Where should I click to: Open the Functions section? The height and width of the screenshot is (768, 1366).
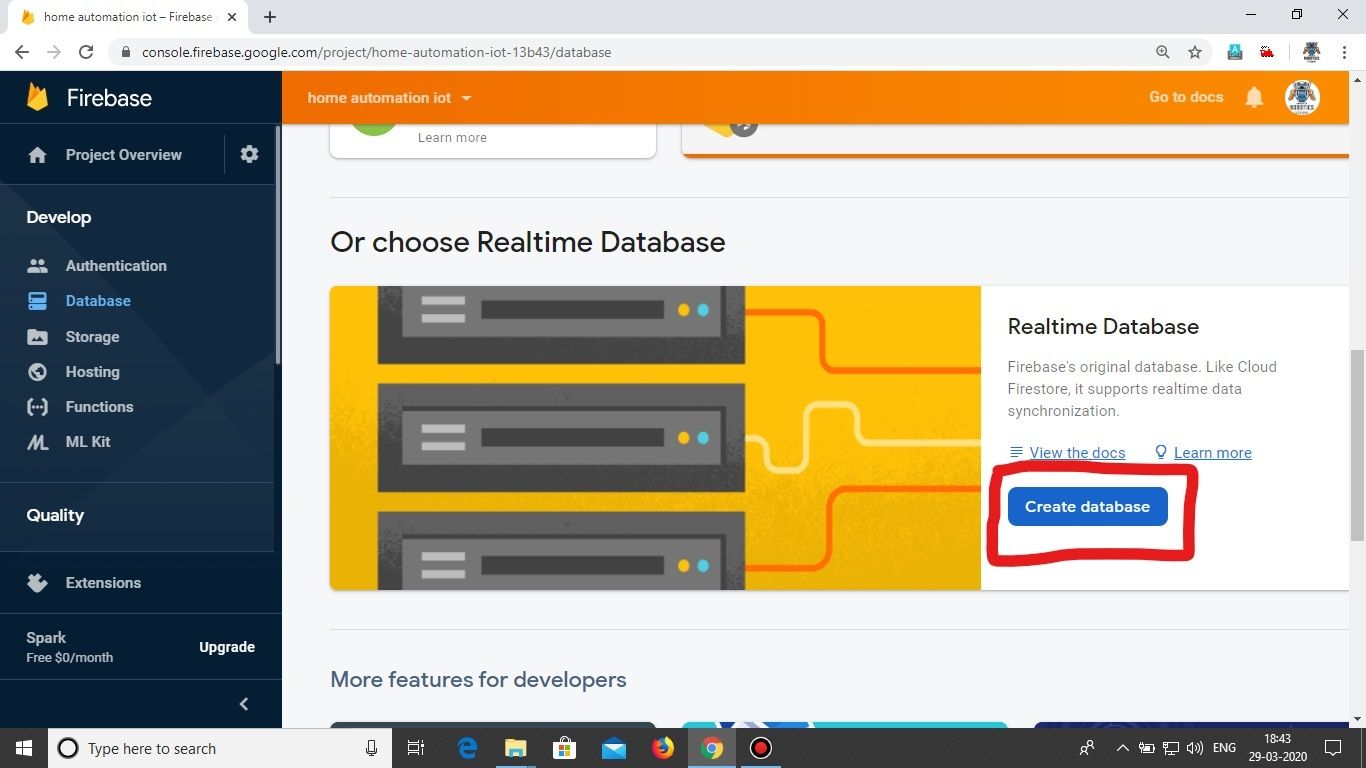(x=99, y=406)
